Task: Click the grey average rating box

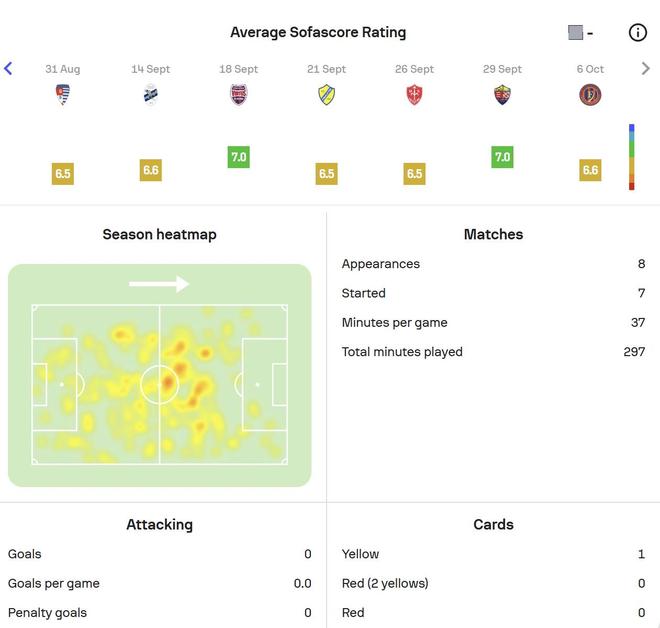Action: tap(576, 33)
